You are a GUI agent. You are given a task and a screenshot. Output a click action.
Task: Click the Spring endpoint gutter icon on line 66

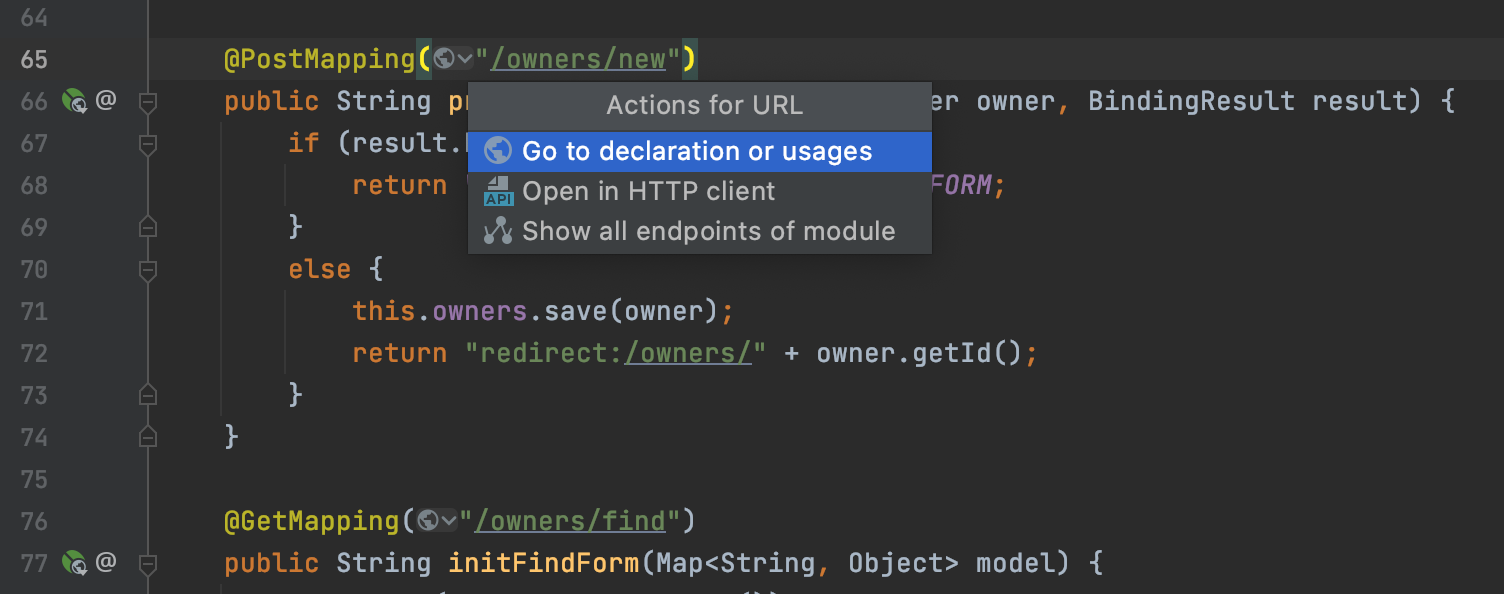click(74, 101)
